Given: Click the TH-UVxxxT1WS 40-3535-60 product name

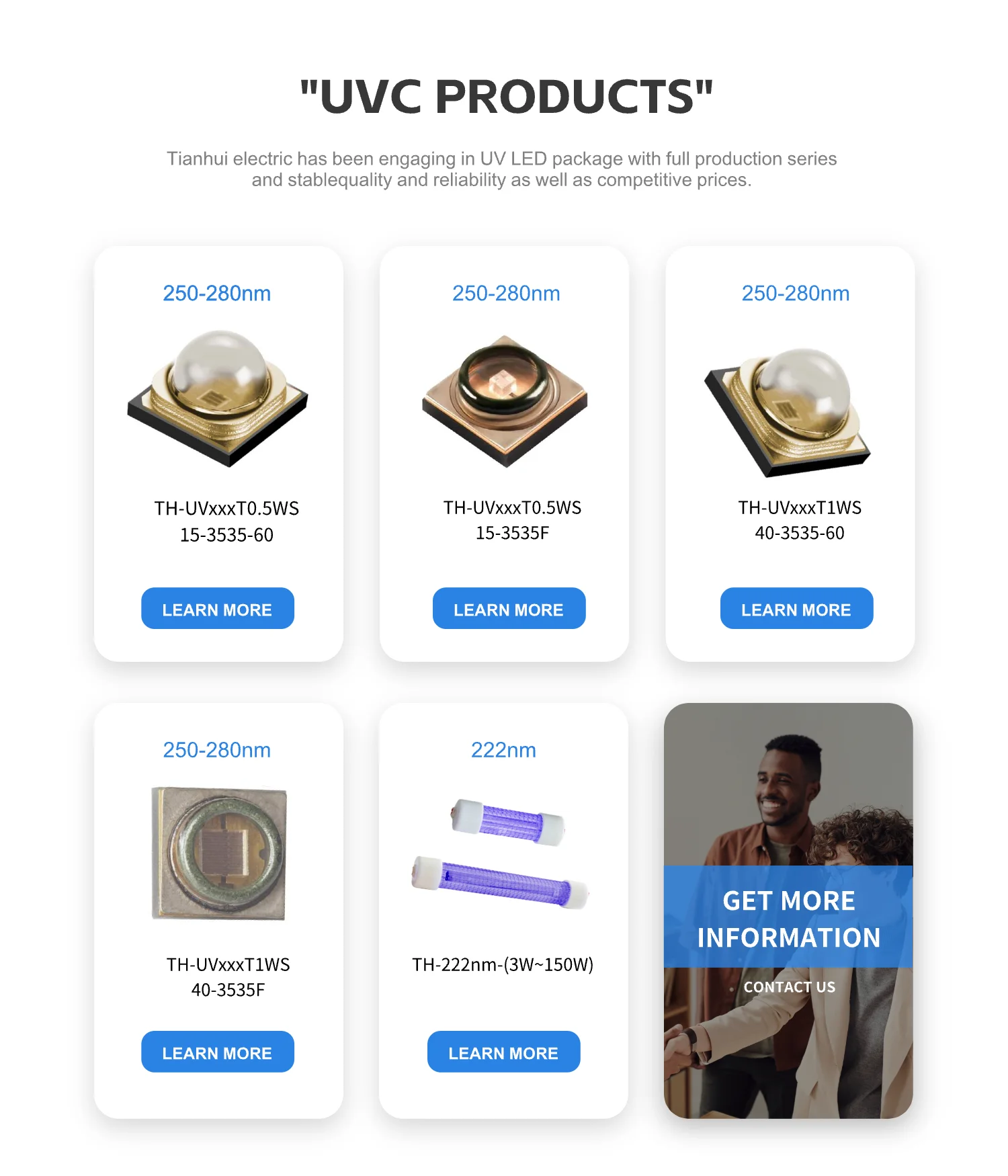Looking at the screenshot, I should [800, 520].
